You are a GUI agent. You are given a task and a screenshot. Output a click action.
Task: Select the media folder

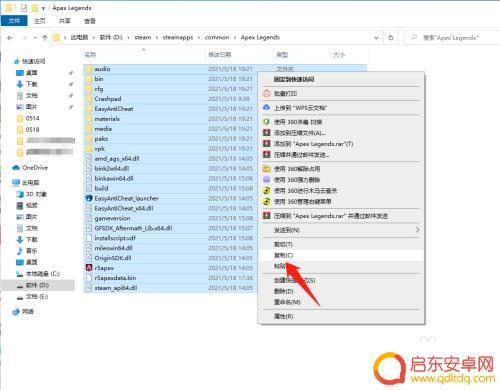[x=103, y=129]
